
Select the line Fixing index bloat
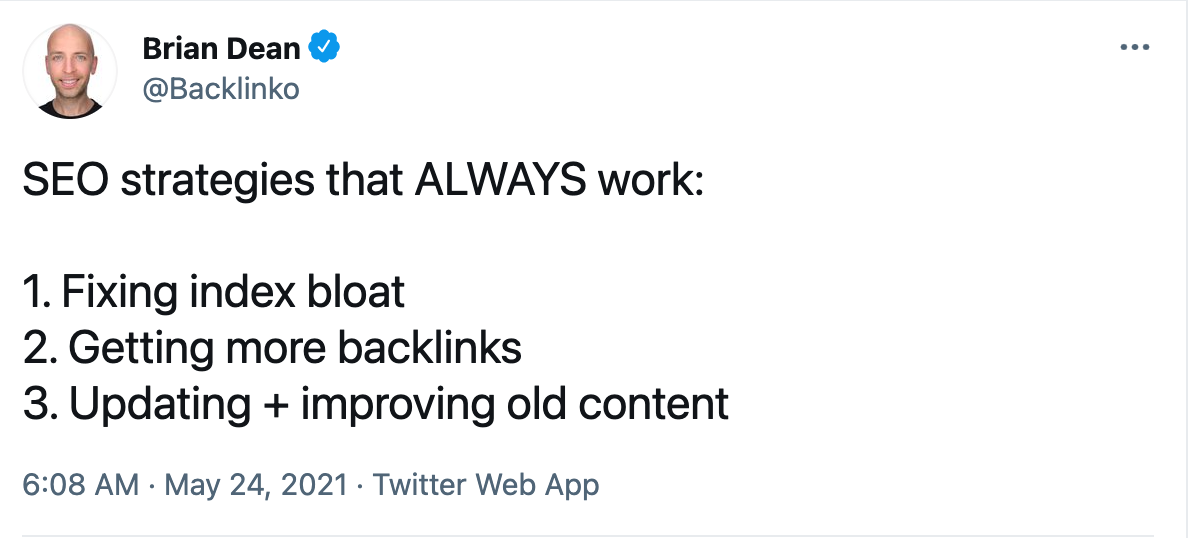coord(233,292)
